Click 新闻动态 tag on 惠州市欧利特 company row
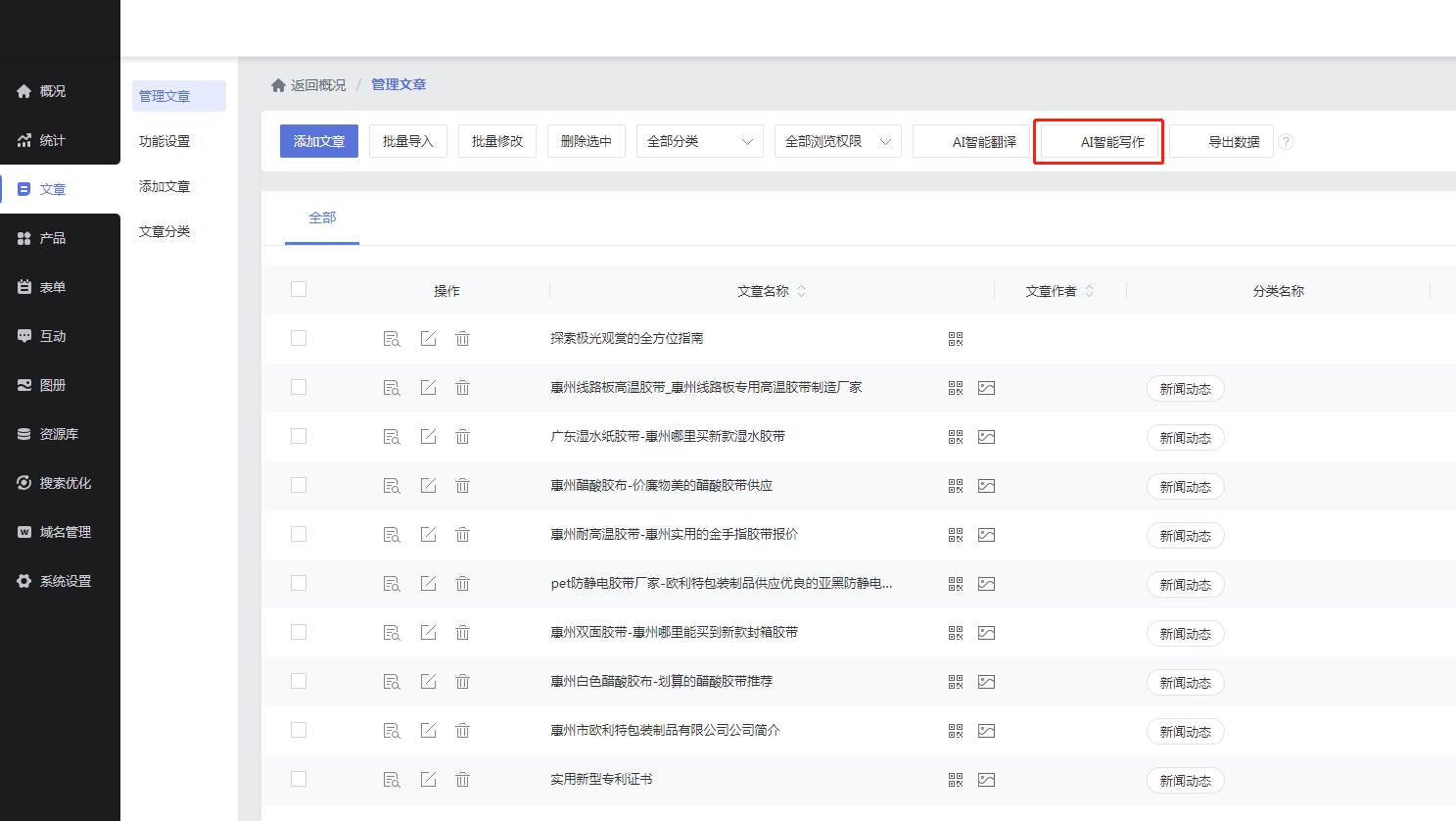The image size is (1456, 821). point(1185,732)
